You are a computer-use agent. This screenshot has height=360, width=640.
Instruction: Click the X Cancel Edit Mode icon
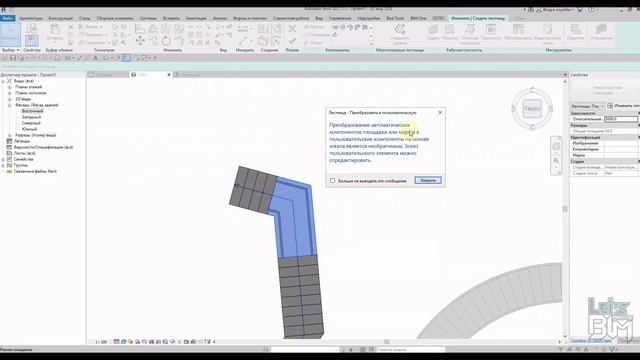point(292,29)
